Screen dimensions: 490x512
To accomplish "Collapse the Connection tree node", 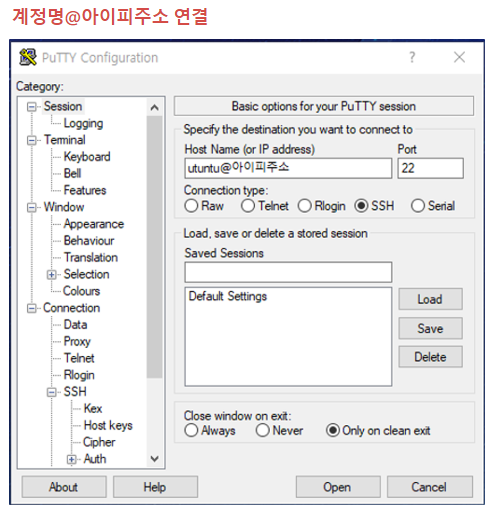I will 32,308.
